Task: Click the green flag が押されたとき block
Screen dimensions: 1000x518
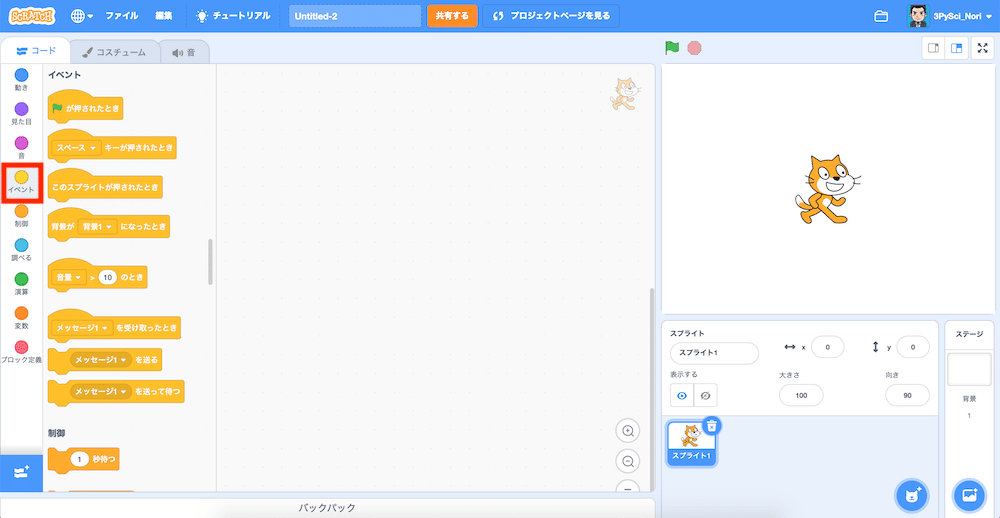Action: click(x=85, y=108)
